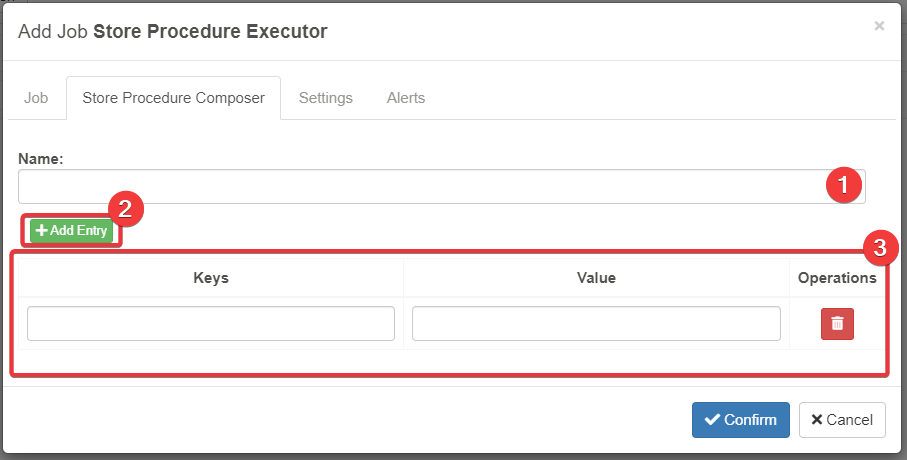
Task: Go to the Alerts tab
Action: [x=406, y=98]
